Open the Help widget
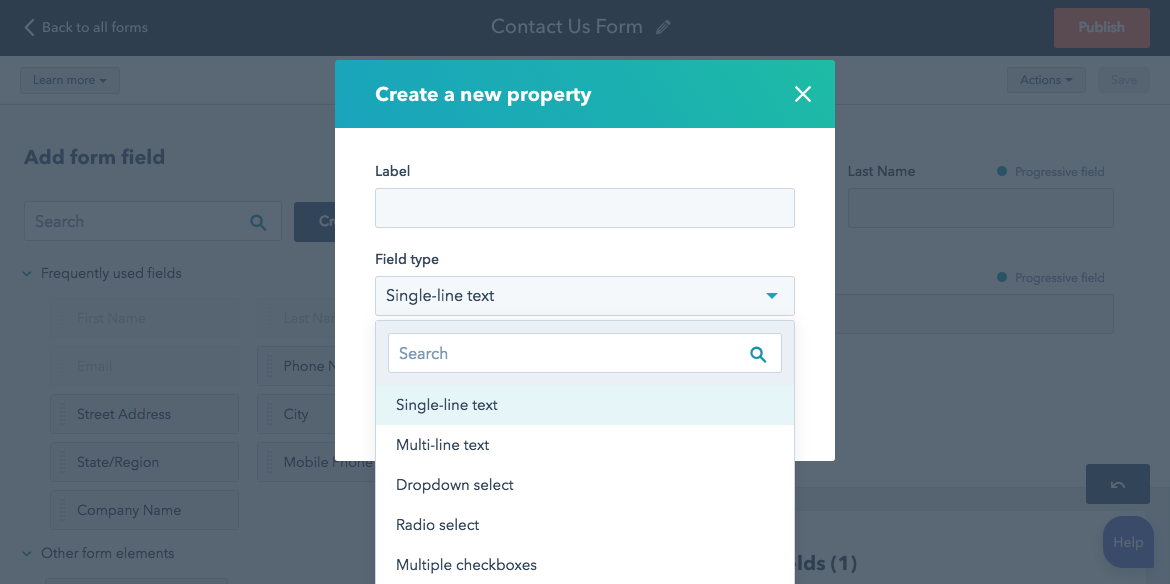 pyautogui.click(x=1127, y=542)
